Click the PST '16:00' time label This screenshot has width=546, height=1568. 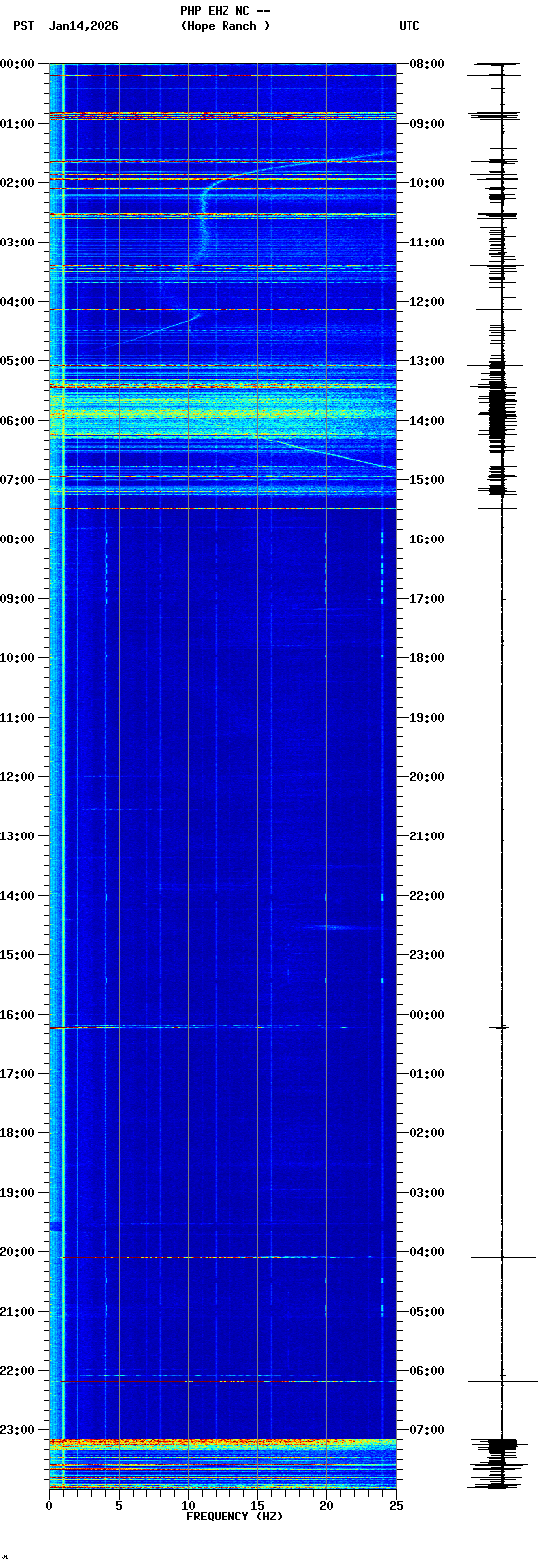17,1015
